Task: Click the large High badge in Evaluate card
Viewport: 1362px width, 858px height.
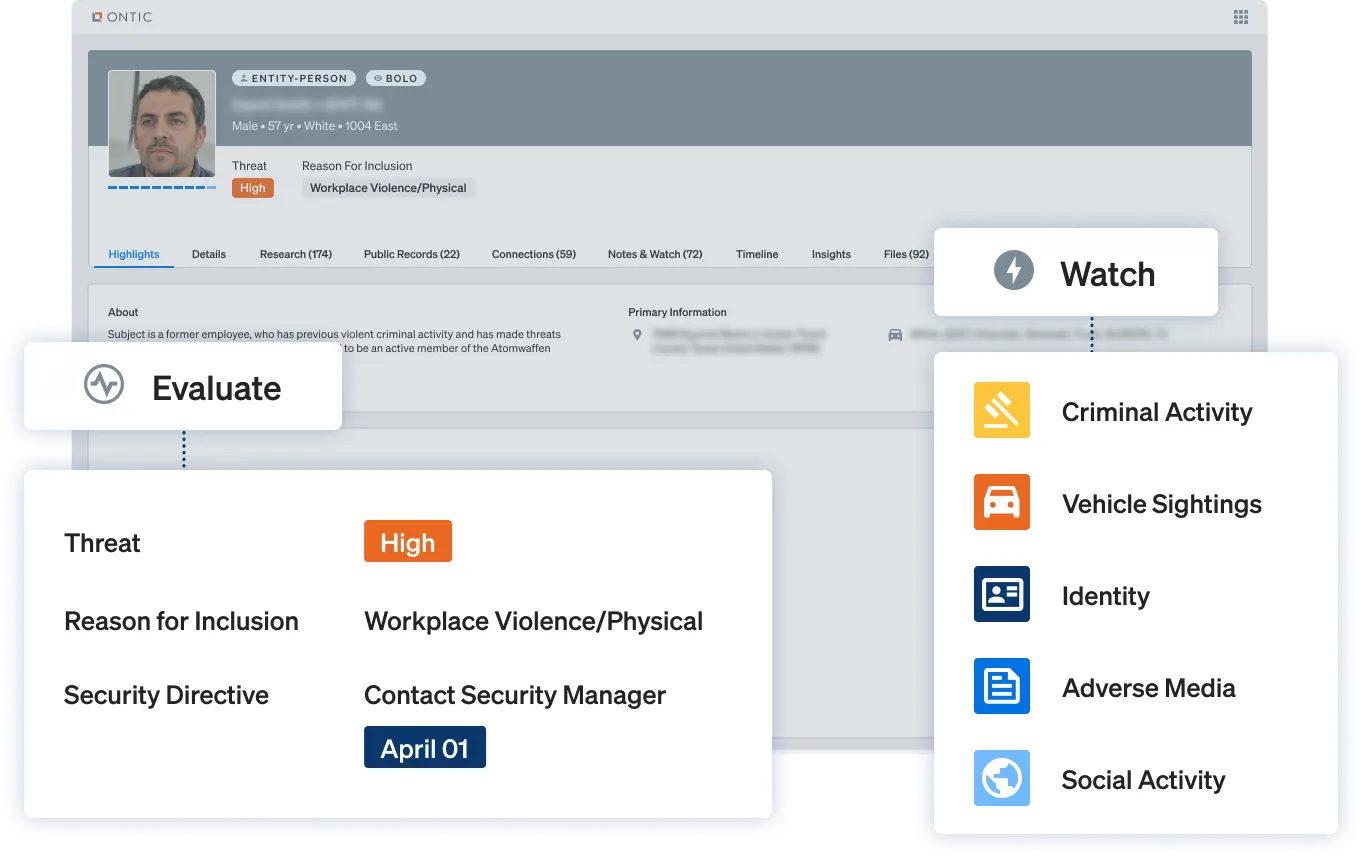Action: [x=408, y=541]
